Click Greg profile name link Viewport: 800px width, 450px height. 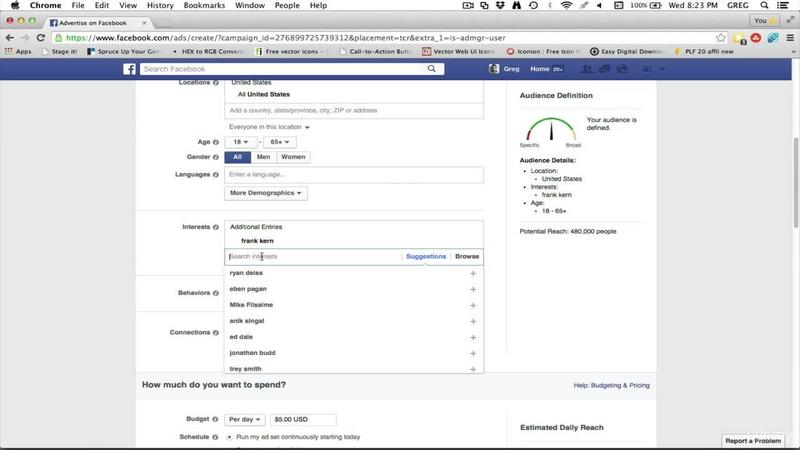point(511,69)
